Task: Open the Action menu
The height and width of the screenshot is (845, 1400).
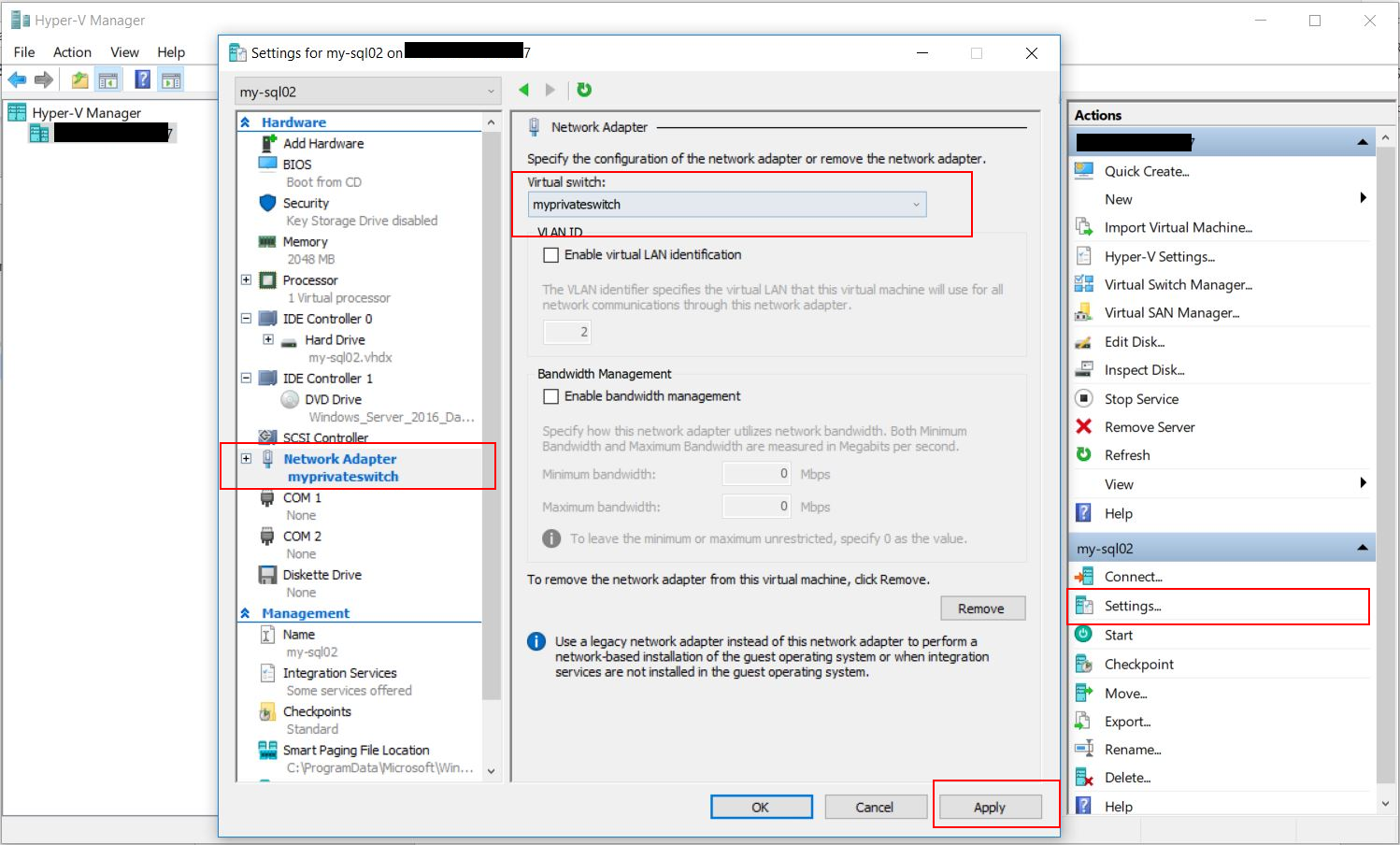Action: click(x=72, y=52)
